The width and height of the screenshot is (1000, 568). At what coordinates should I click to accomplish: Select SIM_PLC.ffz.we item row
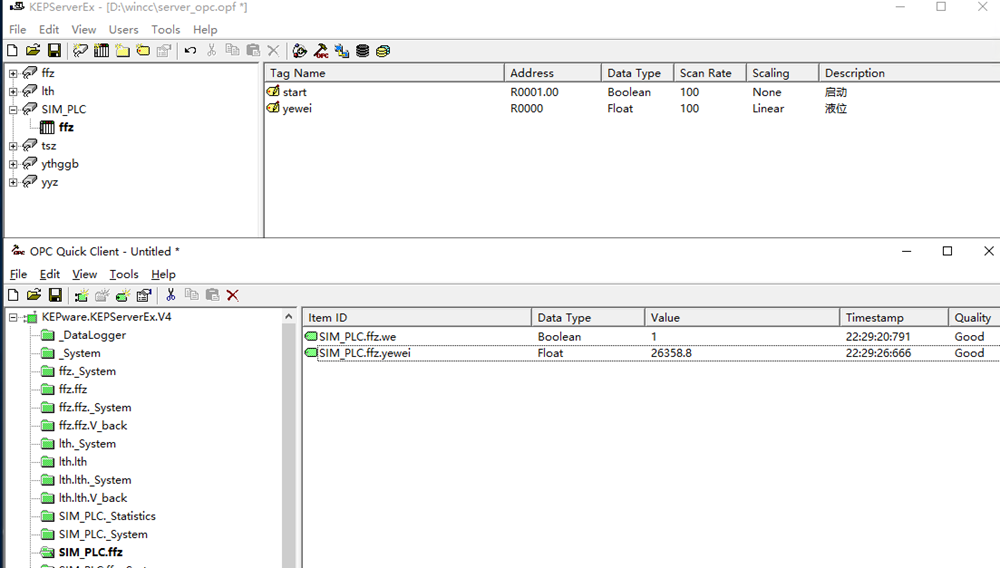(x=357, y=337)
